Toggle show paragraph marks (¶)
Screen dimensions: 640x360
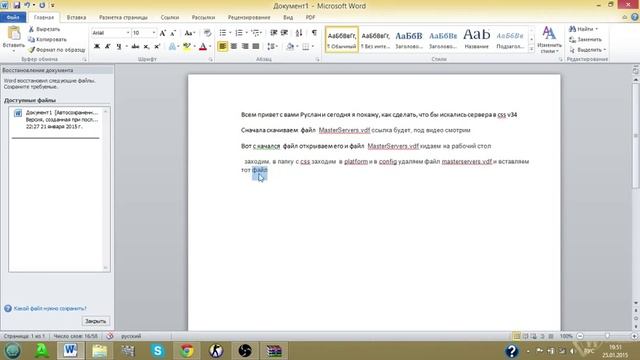(x=314, y=33)
